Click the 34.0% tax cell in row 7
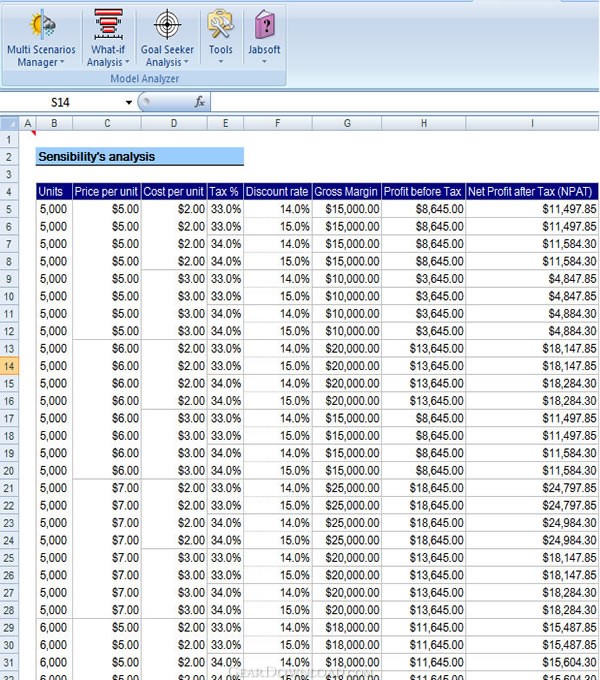The height and width of the screenshot is (680, 600). coord(225,244)
